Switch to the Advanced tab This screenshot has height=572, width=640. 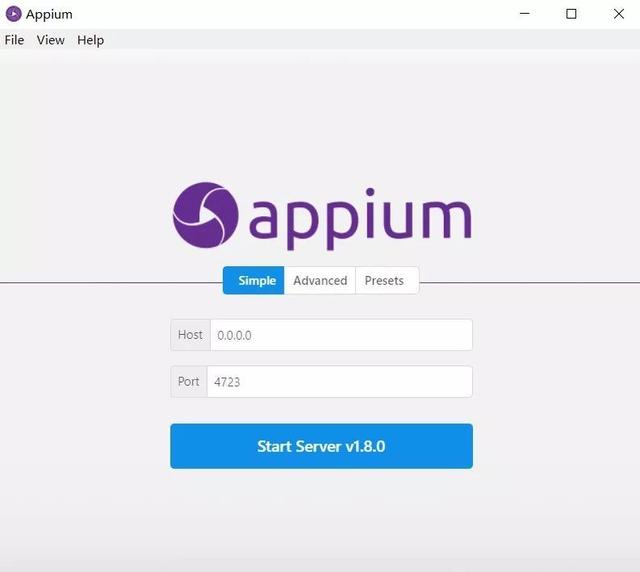click(320, 280)
